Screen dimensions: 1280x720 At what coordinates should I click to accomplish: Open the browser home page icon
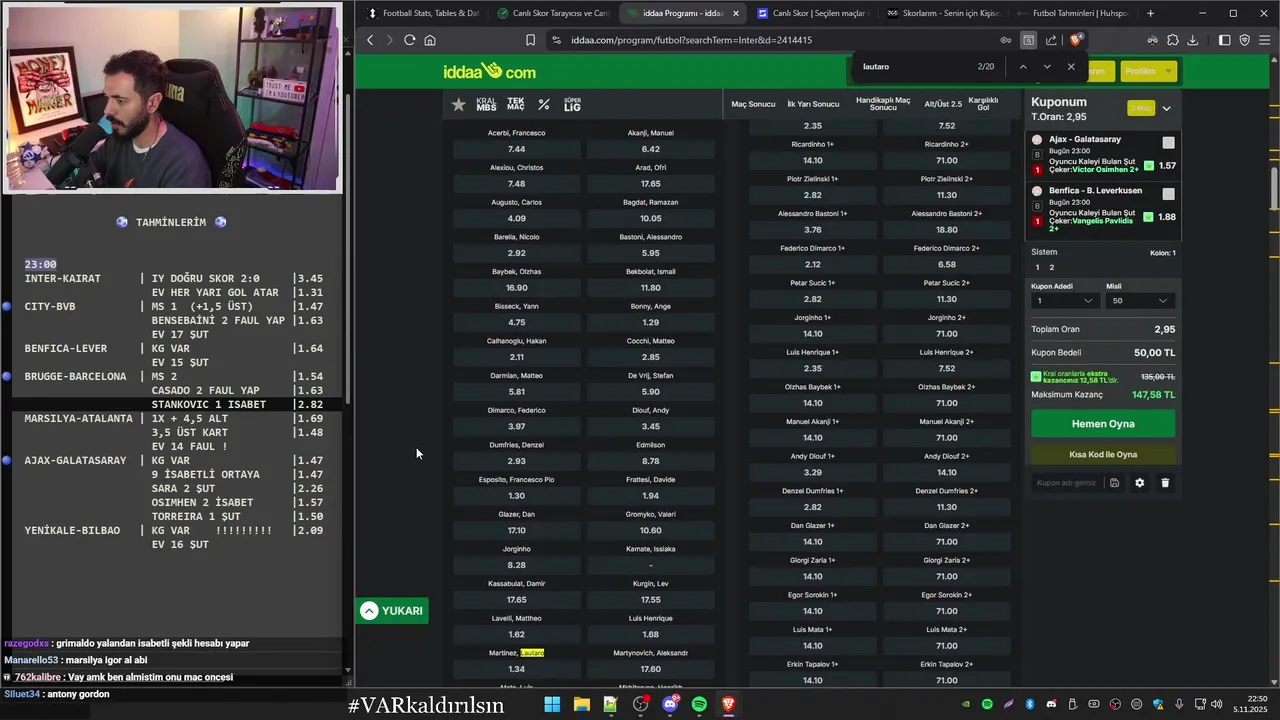(430, 40)
